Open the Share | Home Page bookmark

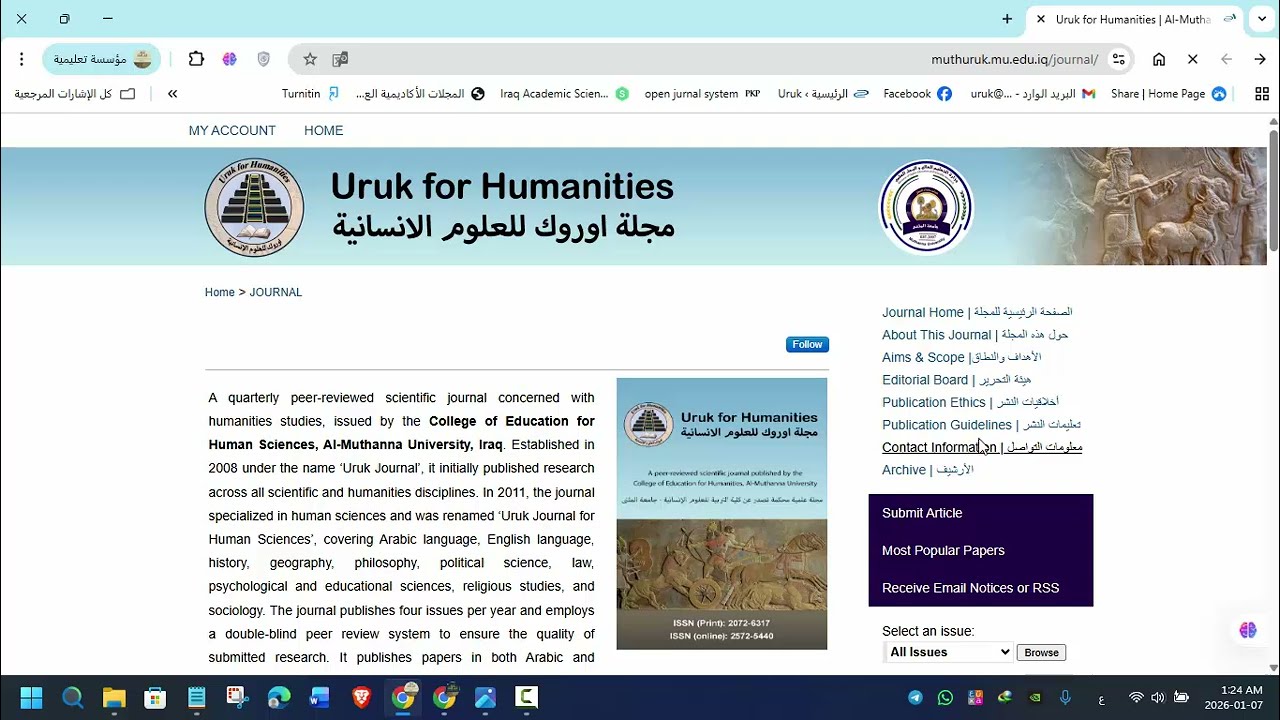(1168, 94)
